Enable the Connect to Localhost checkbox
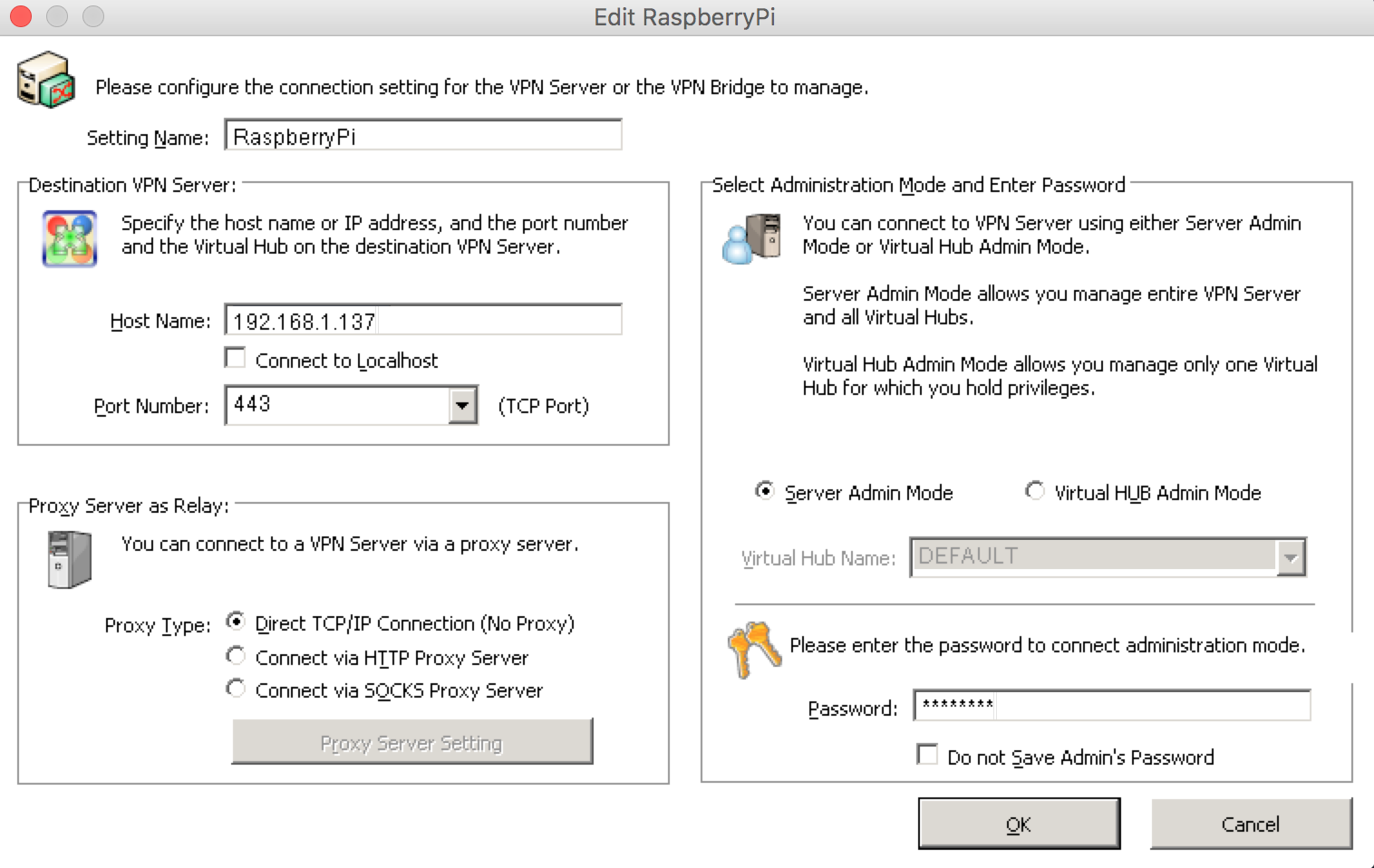Image resolution: width=1374 pixels, height=868 pixels. (235, 357)
